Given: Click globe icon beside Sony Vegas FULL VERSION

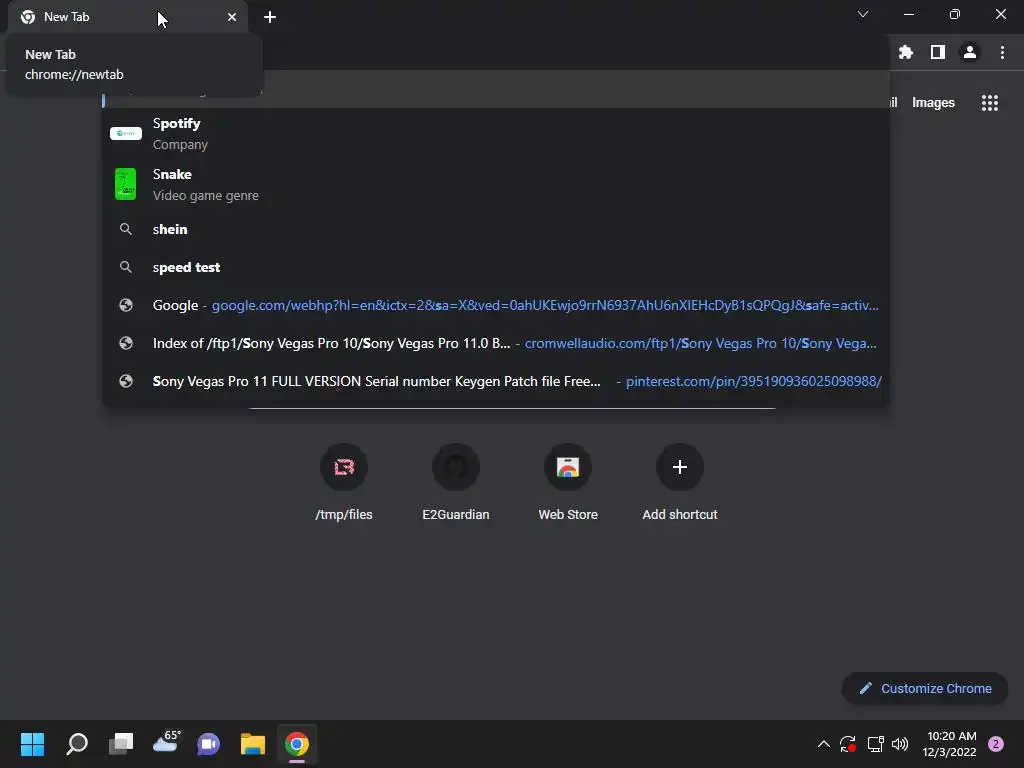Looking at the screenshot, I should click(125, 381).
